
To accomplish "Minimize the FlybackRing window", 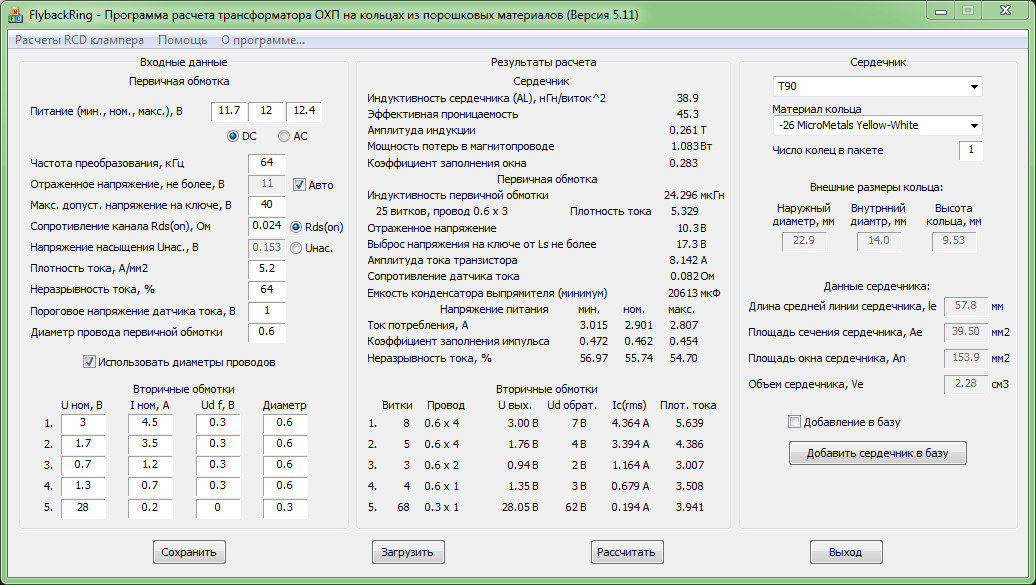I will [x=941, y=11].
